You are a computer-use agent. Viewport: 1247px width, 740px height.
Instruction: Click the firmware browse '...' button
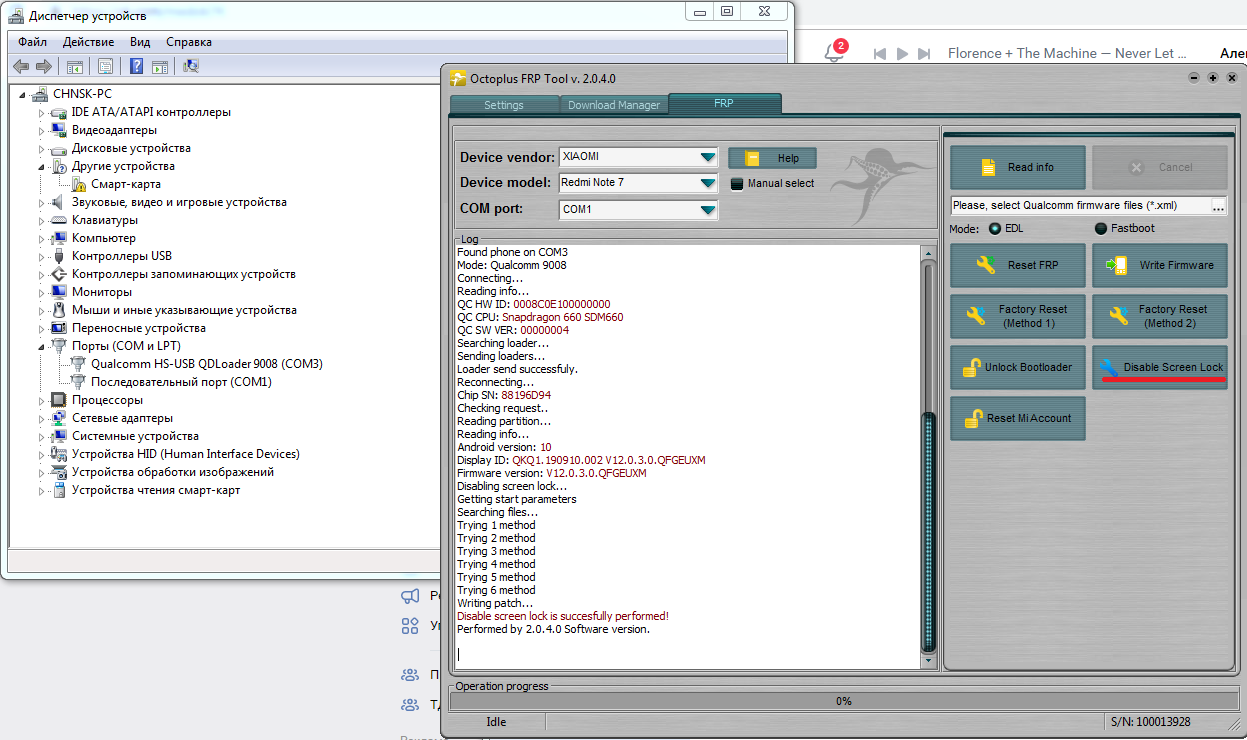coord(1218,205)
